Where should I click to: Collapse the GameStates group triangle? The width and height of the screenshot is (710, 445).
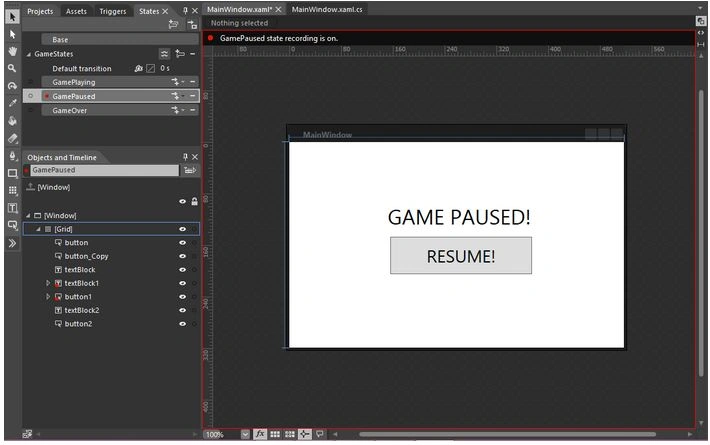coord(29,54)
